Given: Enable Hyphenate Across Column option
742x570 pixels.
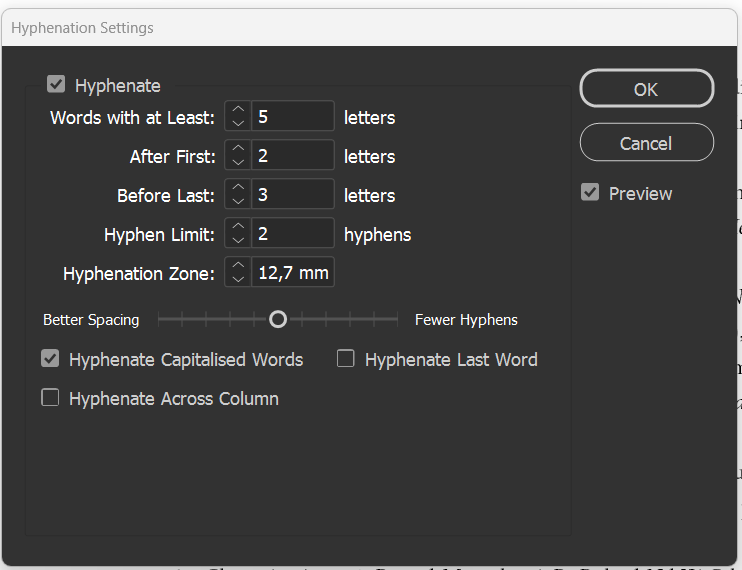Looking at the screenshot, I should (x=50, y=398).
